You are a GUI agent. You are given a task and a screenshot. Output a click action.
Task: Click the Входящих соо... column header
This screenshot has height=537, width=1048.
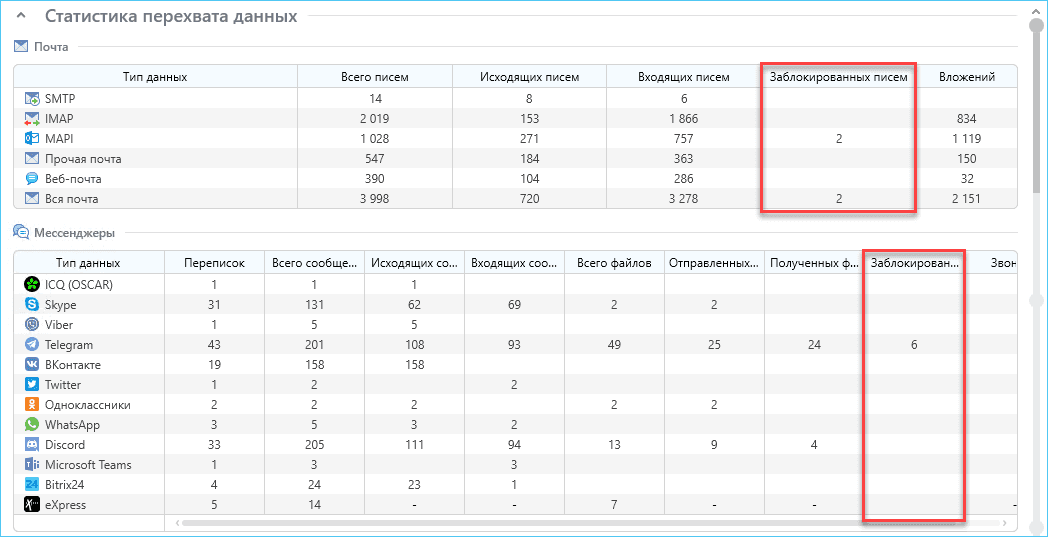pos(514,263)
